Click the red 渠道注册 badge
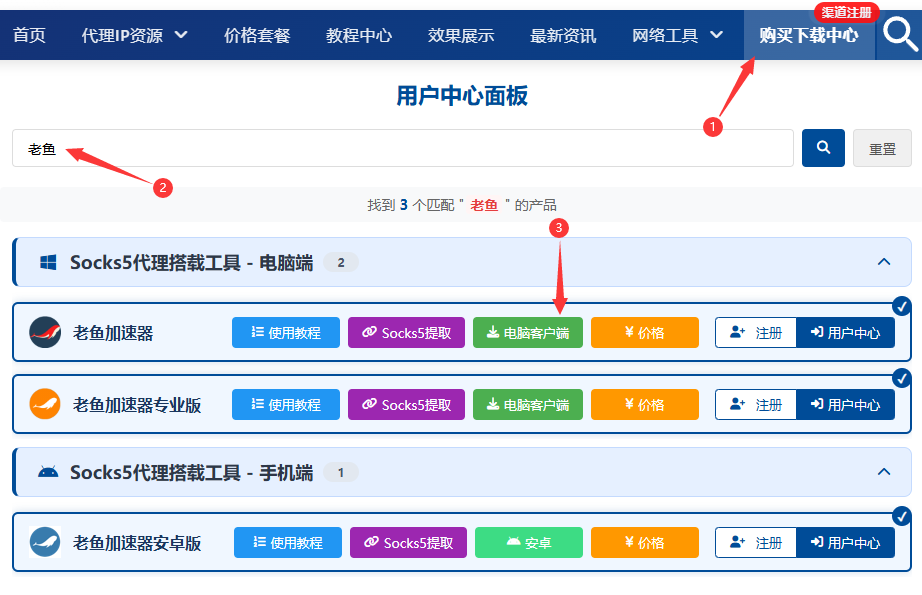The width and height of the screenshot is (922, 595). point(846,12)
